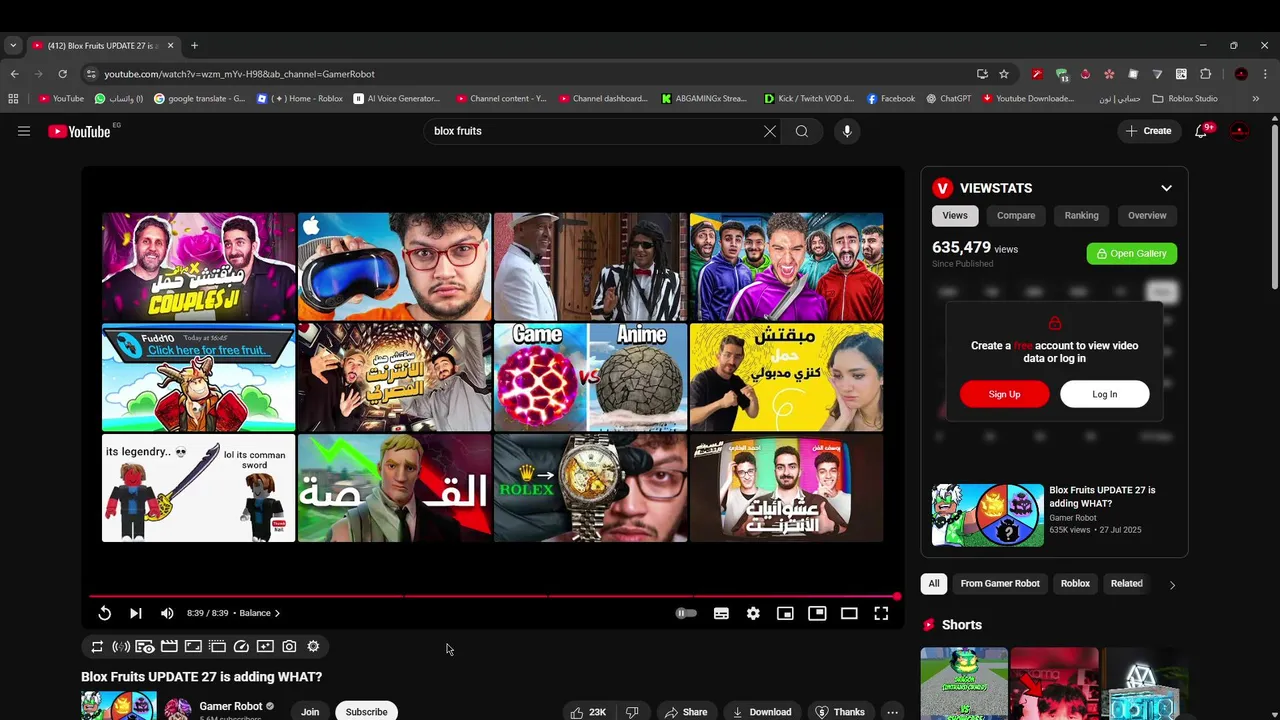Select the Views tab in ViewStats
The width and height of the screenshot is (1280, 720).
click(955, 215)
